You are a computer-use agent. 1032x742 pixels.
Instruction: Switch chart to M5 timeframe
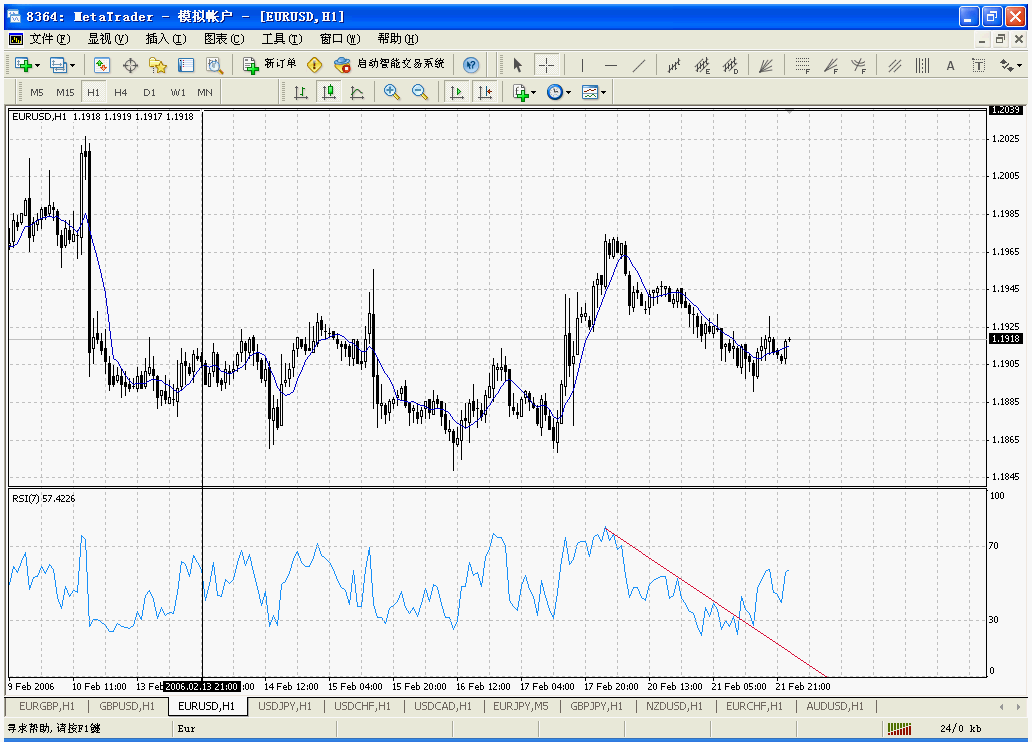pos(37,92)
